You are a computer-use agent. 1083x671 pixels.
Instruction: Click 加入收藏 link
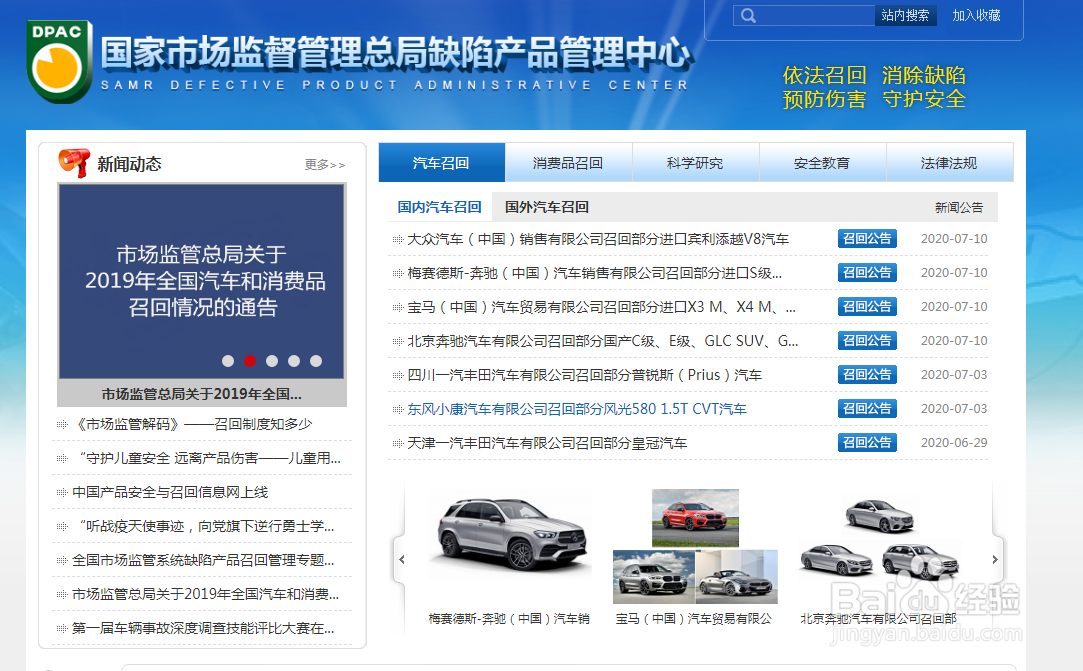click(x=977, y=15)
